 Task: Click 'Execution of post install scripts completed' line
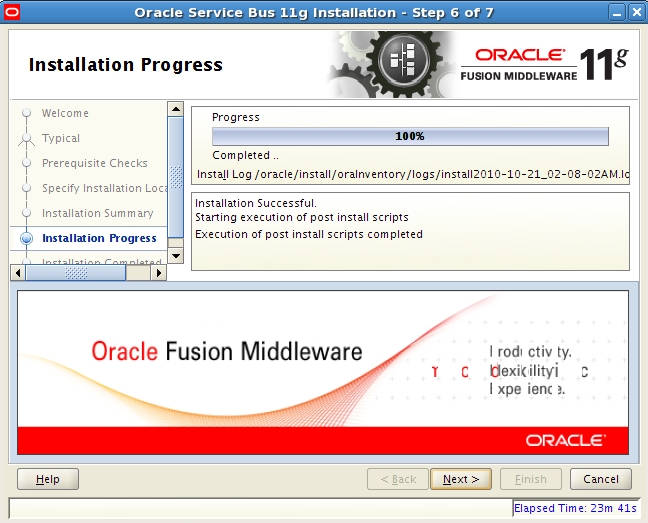click(x=309, y=234)
